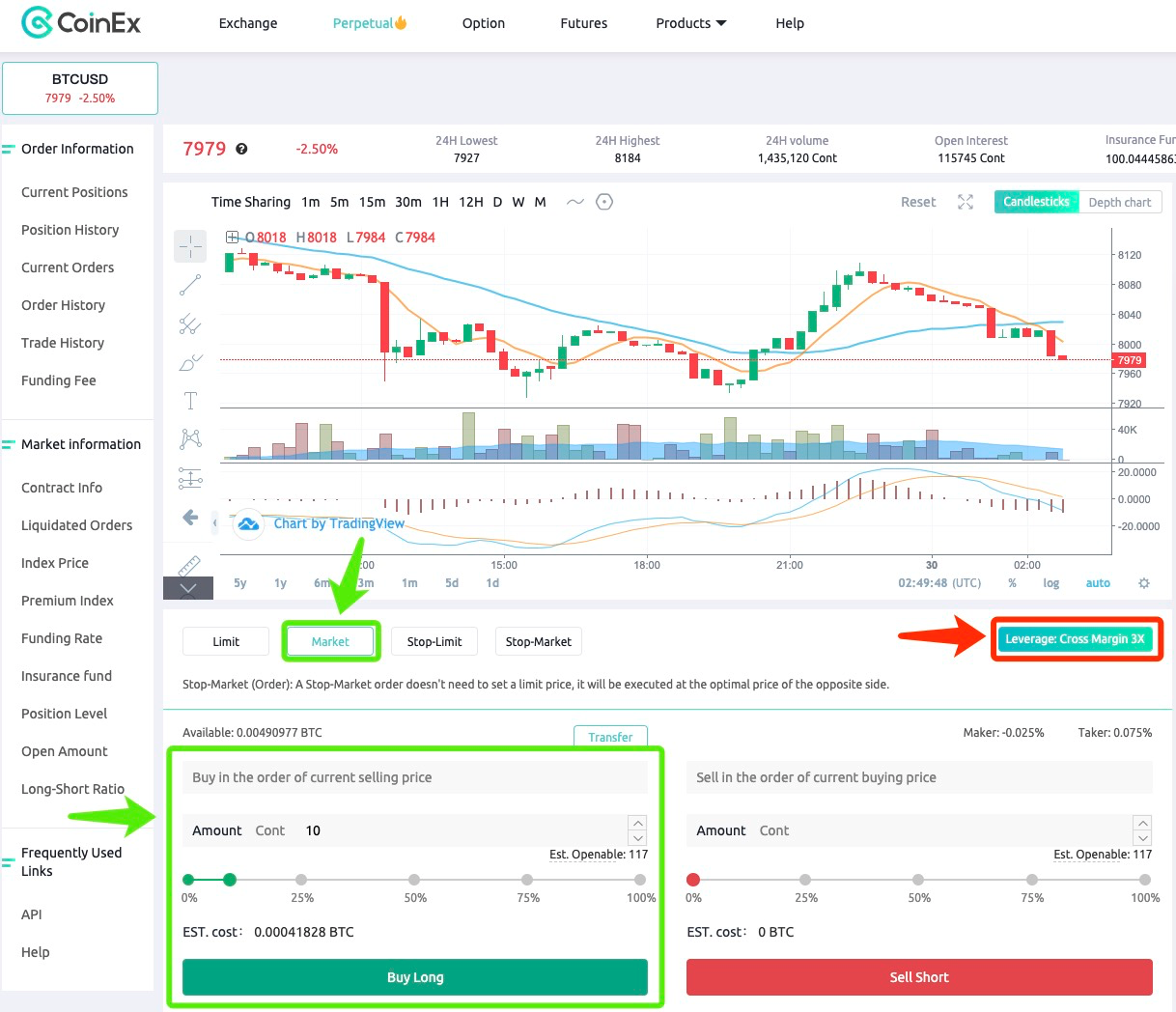Select Time Sharing chart mode
This screenshot has width=1176, height=1012.
[x=251, y=202]
